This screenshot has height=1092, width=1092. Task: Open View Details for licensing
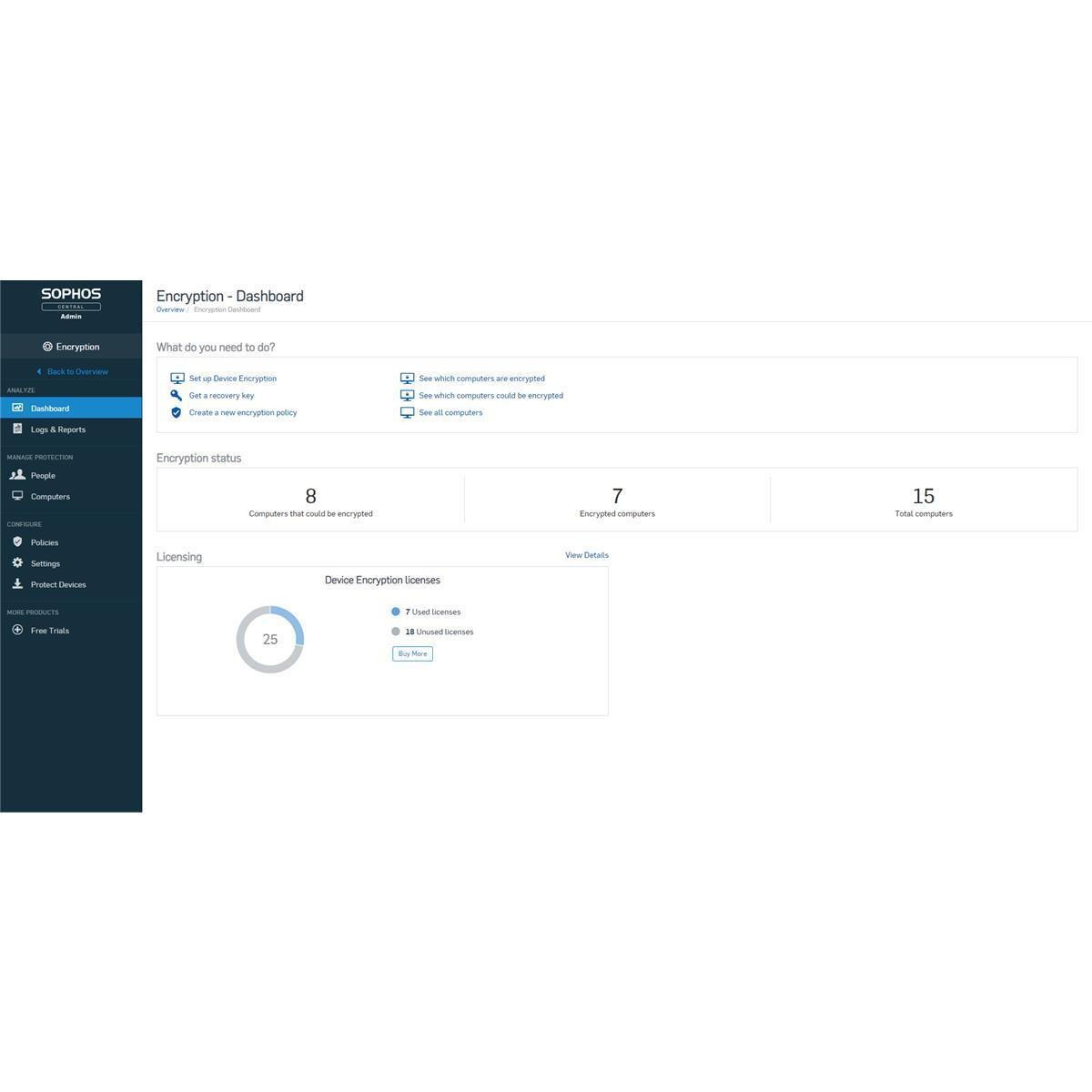[586, 555]
